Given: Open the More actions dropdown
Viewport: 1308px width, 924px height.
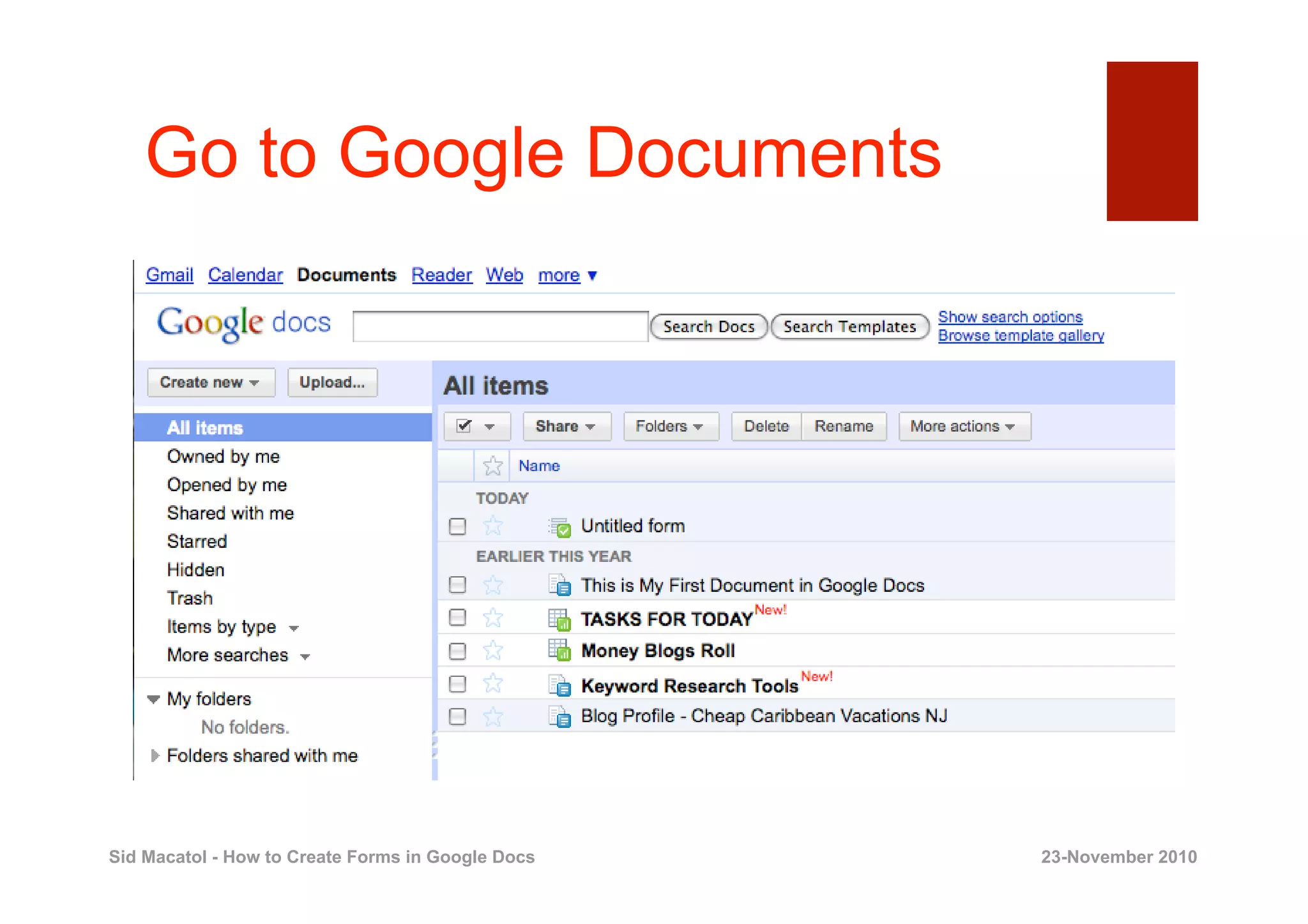Looking at the screenshot, I should [x=964, y=426].
